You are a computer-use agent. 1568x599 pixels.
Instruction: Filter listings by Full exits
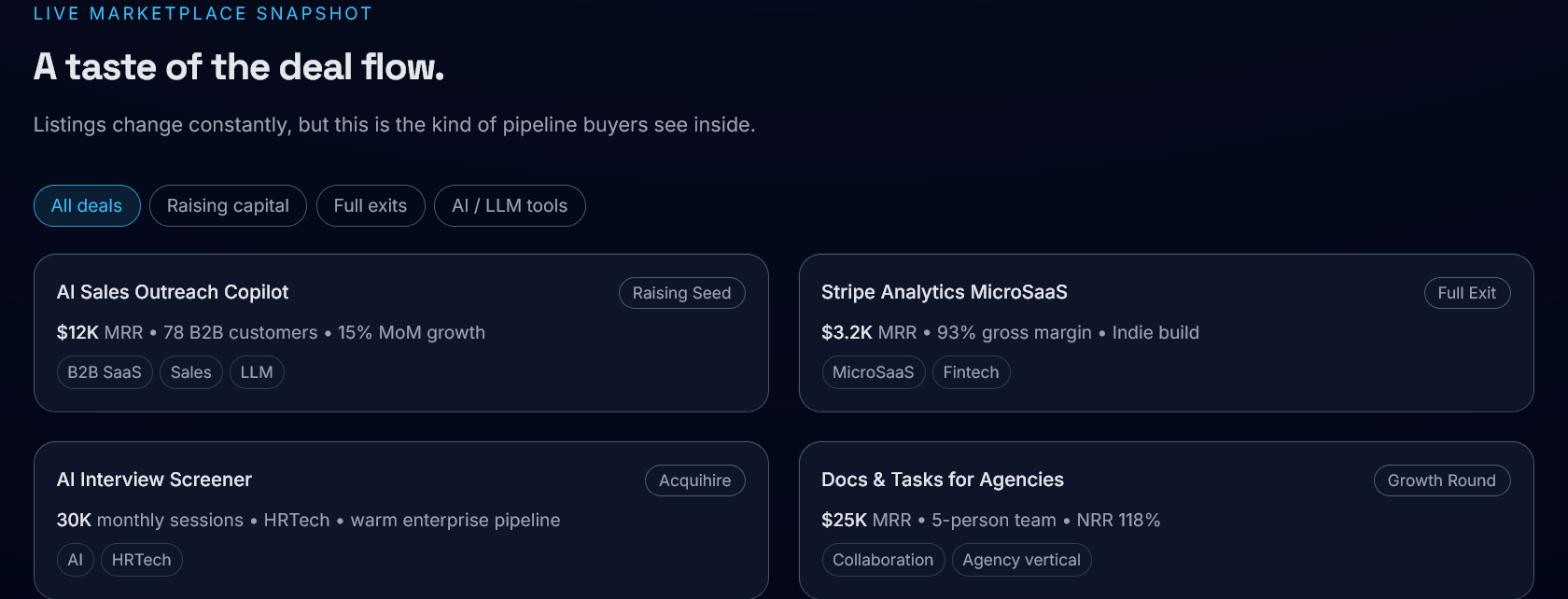pos(371,206)
